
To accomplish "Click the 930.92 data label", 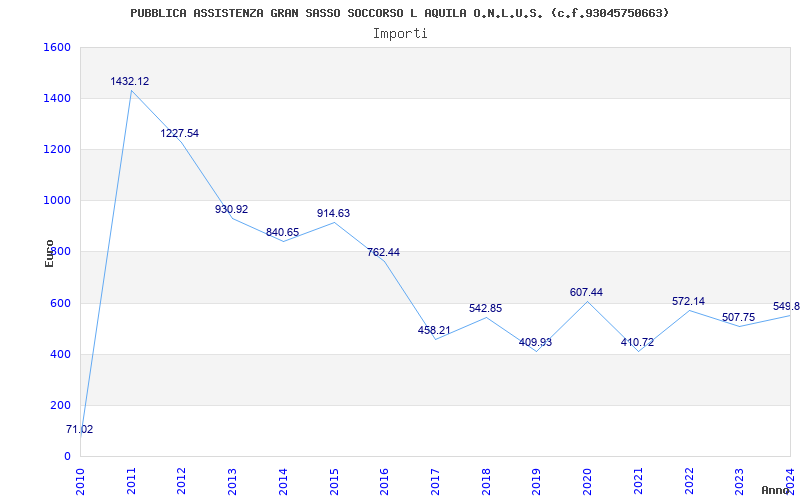I will click(232, 209).
